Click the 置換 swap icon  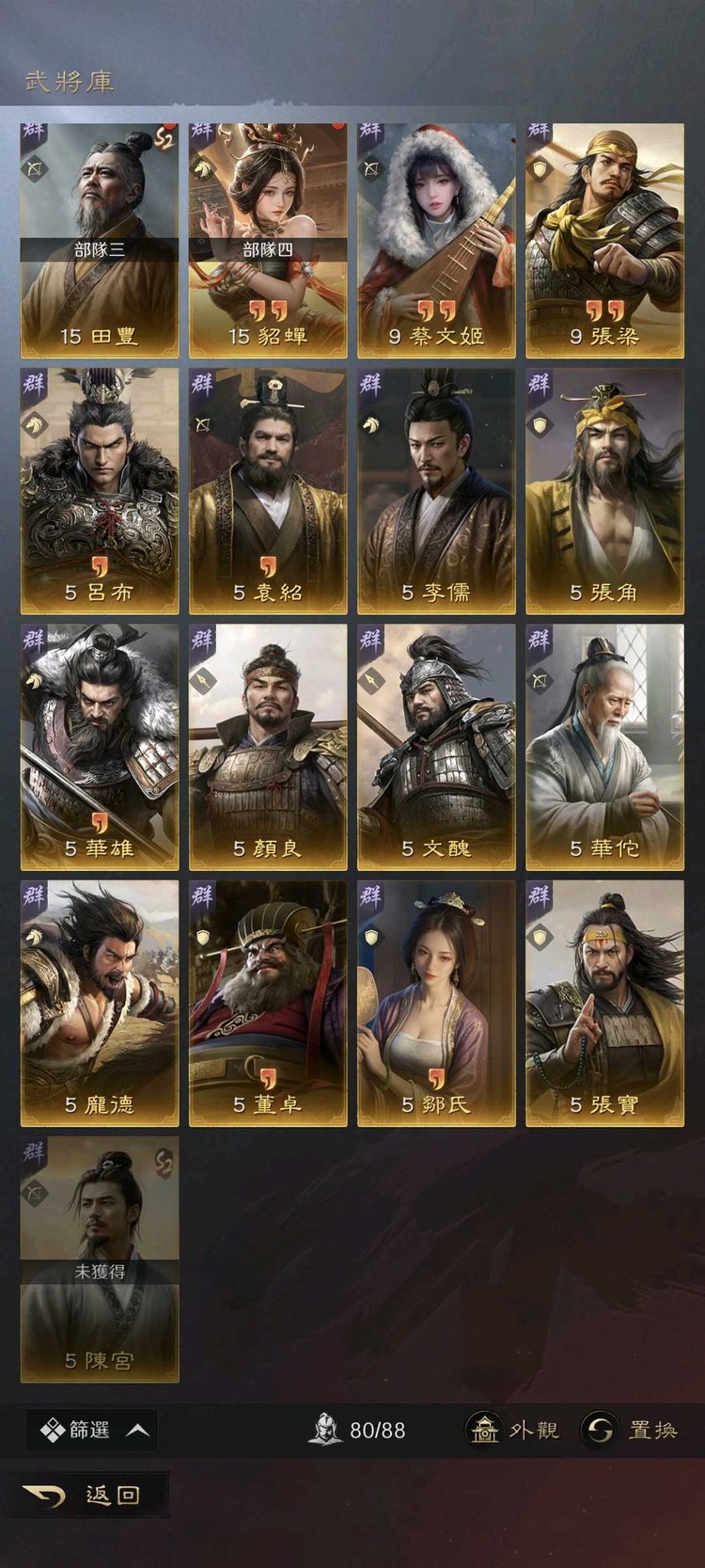pyautogui.click(x=600, y=1430)
